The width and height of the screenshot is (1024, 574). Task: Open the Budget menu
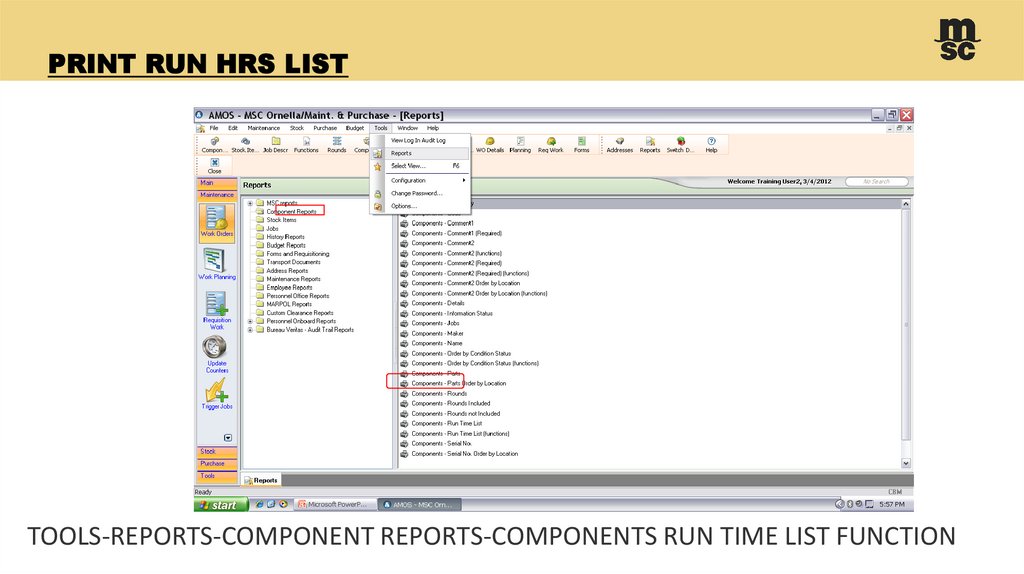pos(355,128)
